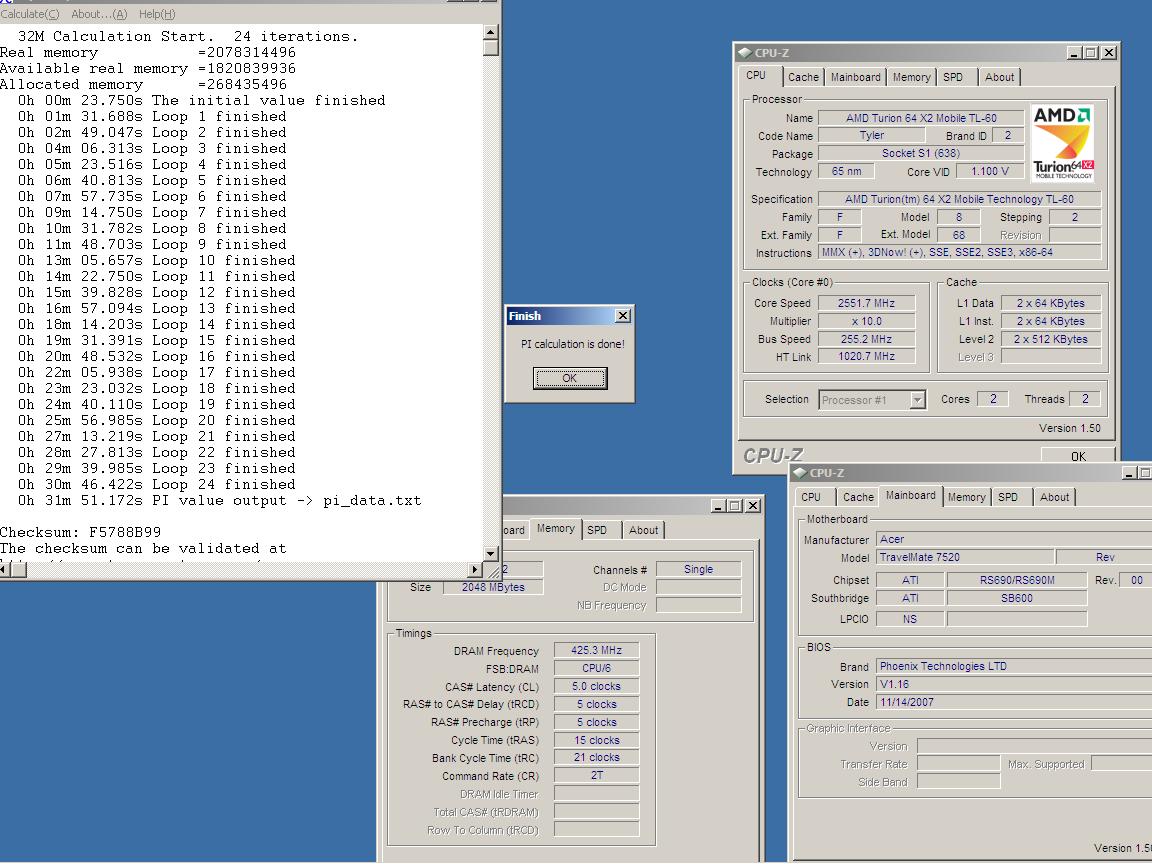Image resolution: width=1152 pixels, height=864 pixels.
Task: Close the Finish dialog with its X
Action: [x=622, y=316]
